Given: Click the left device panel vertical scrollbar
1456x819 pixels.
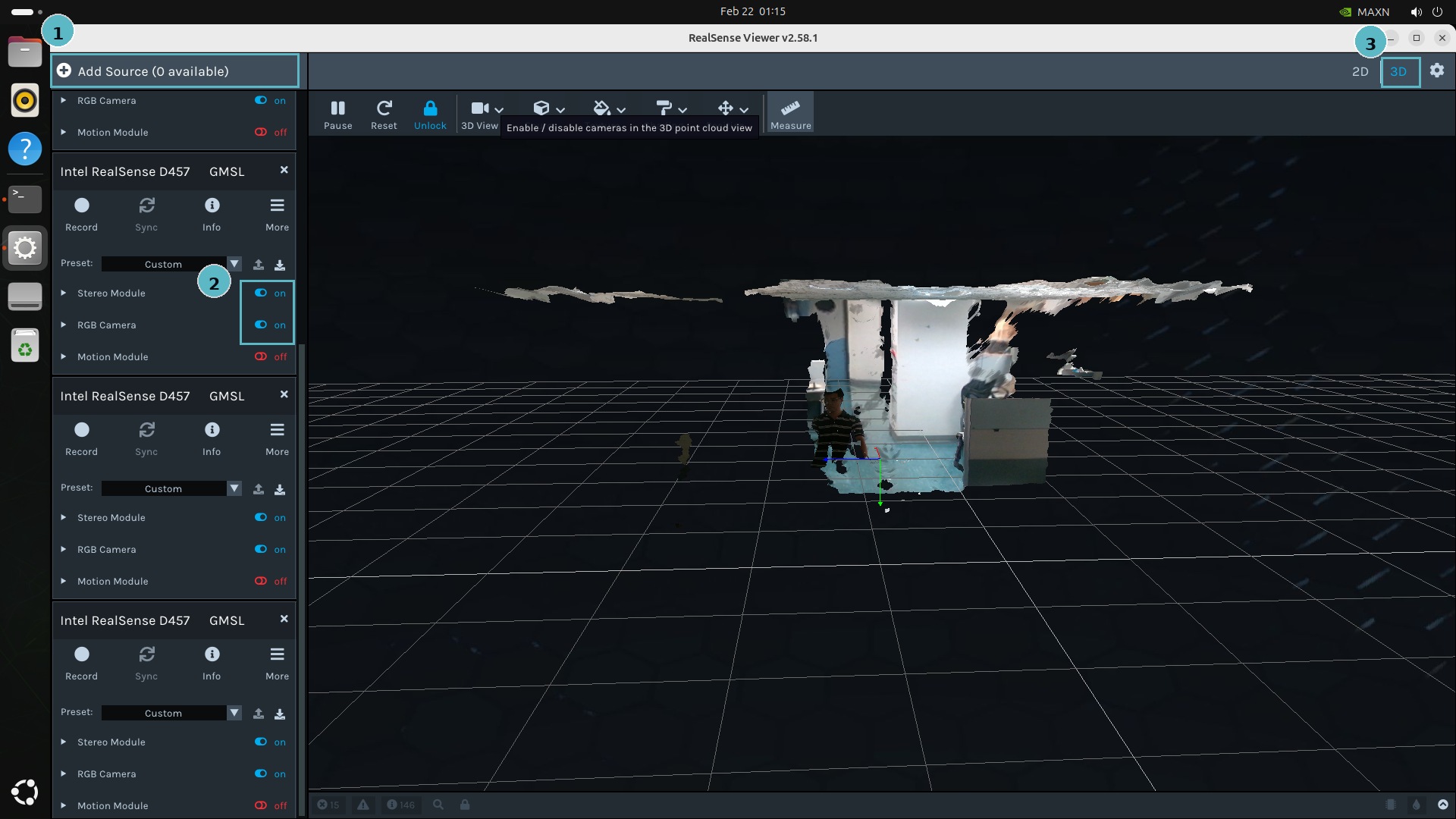Looking at the screenshot, I should [x=303, y=580].
